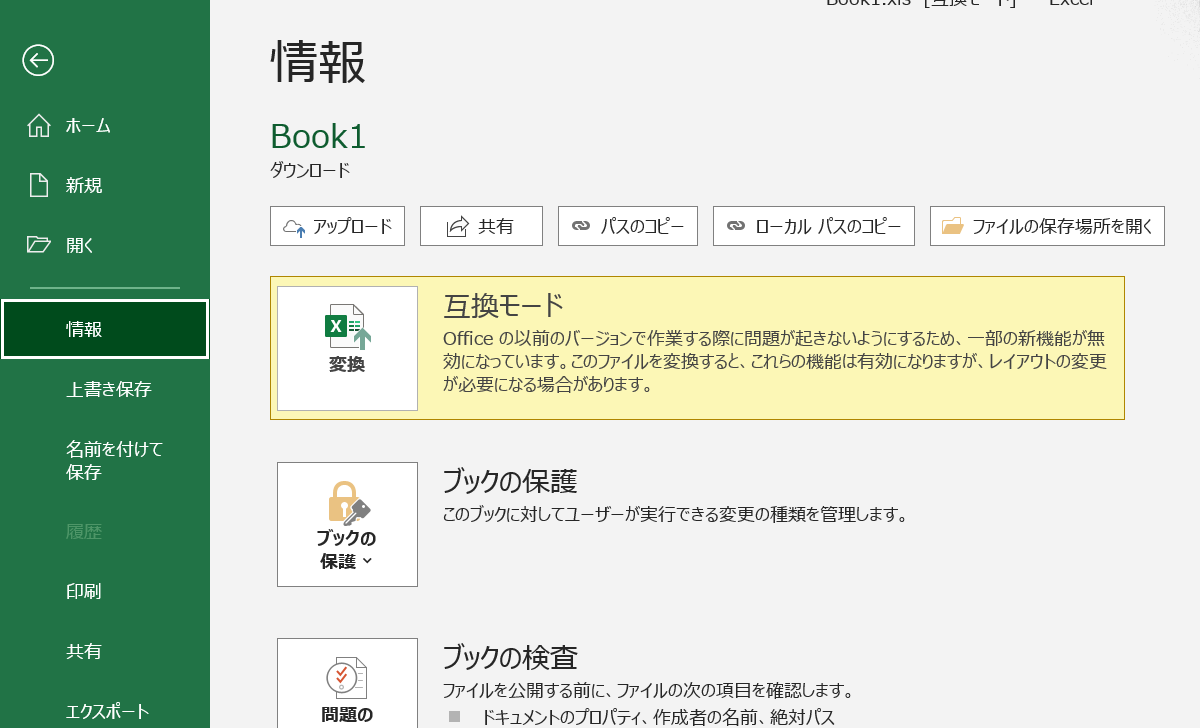Image resolution: width=1200 pixels, height=728 pixels.
Task: Click the Home house icon
Action: [x=39, y=126]
